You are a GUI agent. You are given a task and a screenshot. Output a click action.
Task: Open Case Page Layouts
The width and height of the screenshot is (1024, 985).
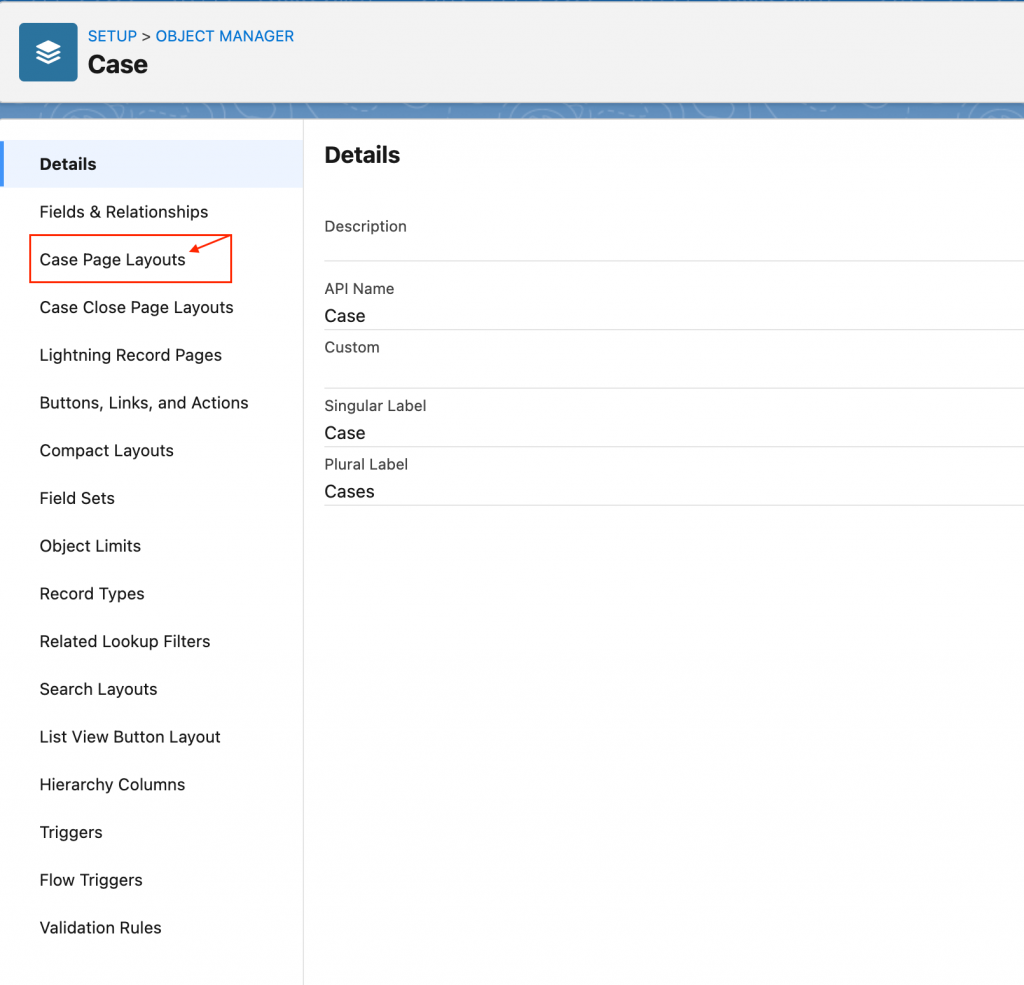[113, 260]
